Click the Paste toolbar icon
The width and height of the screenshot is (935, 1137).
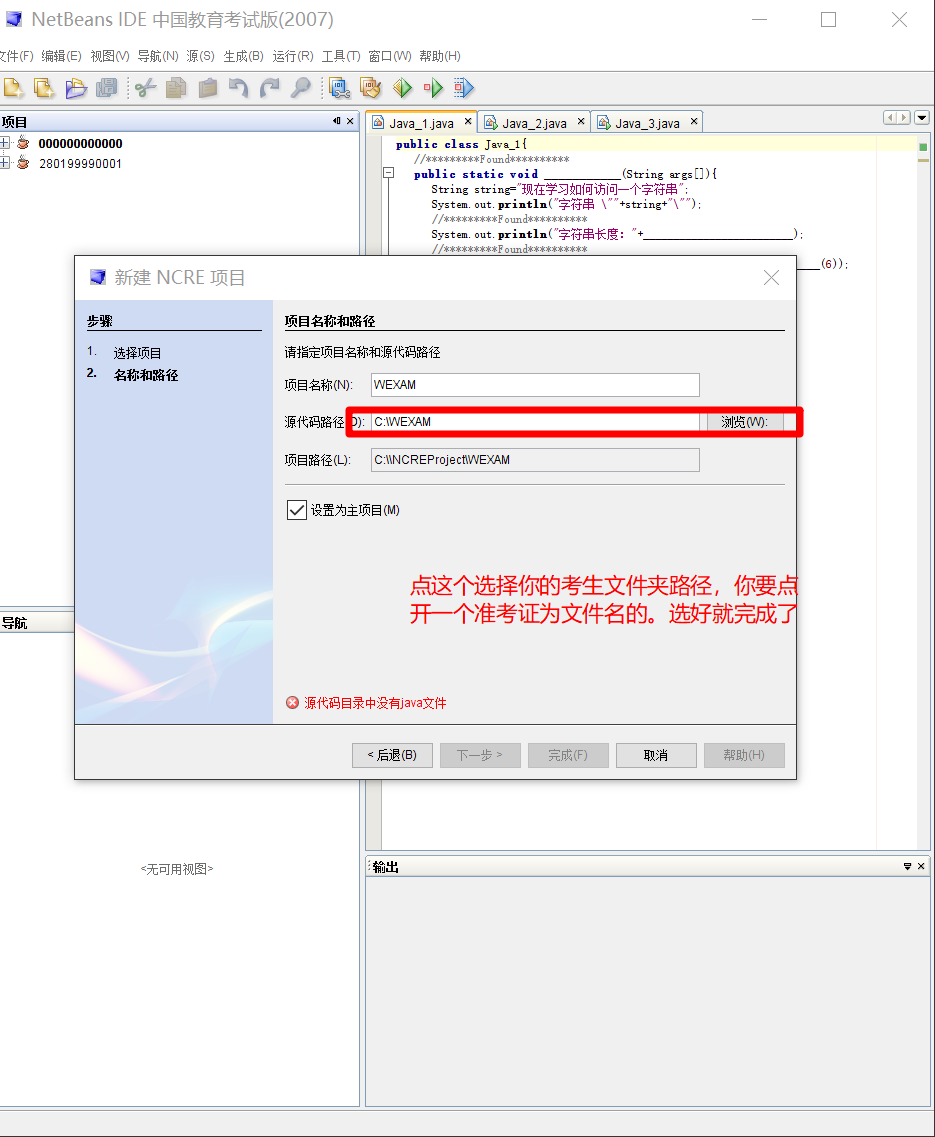pos(207,88)
